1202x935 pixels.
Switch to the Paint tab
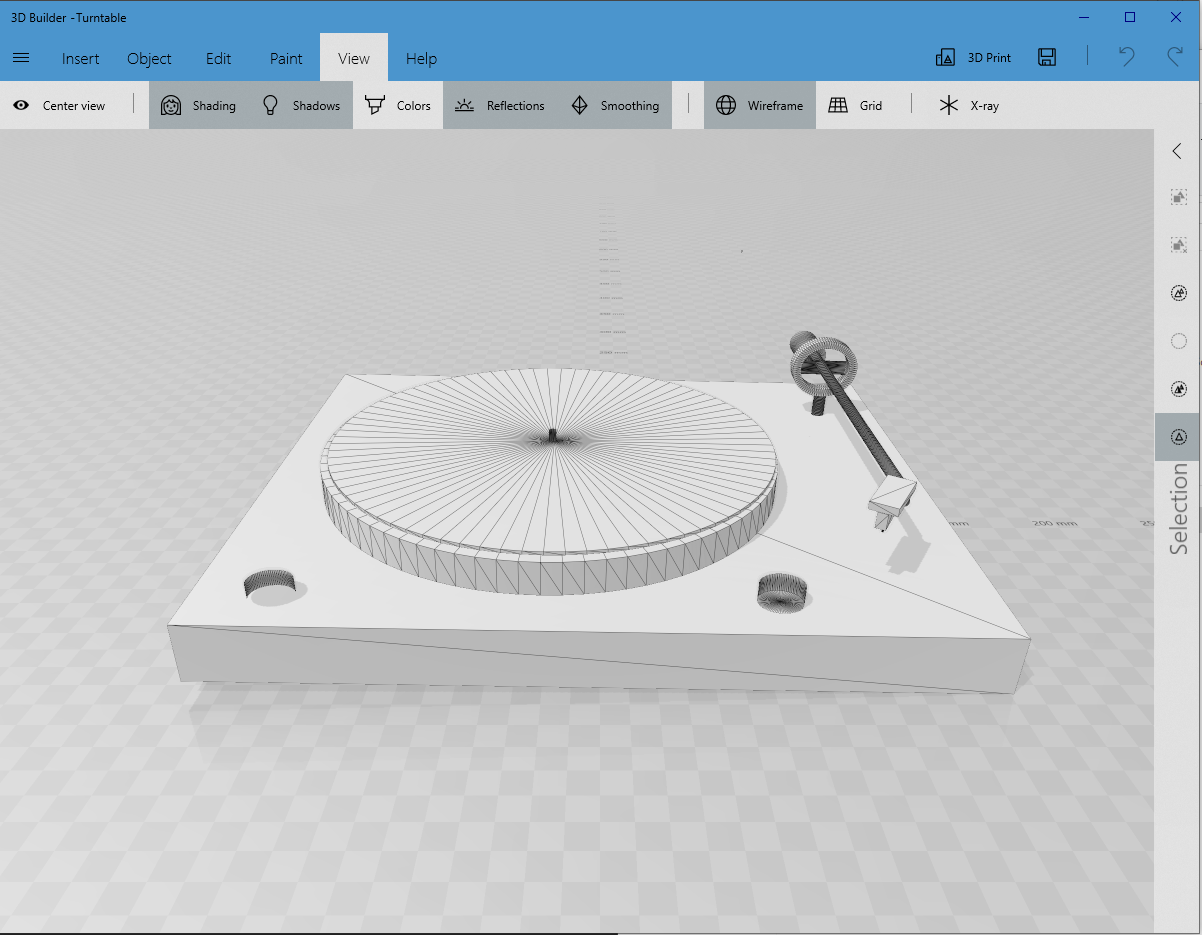click(286, 58)
